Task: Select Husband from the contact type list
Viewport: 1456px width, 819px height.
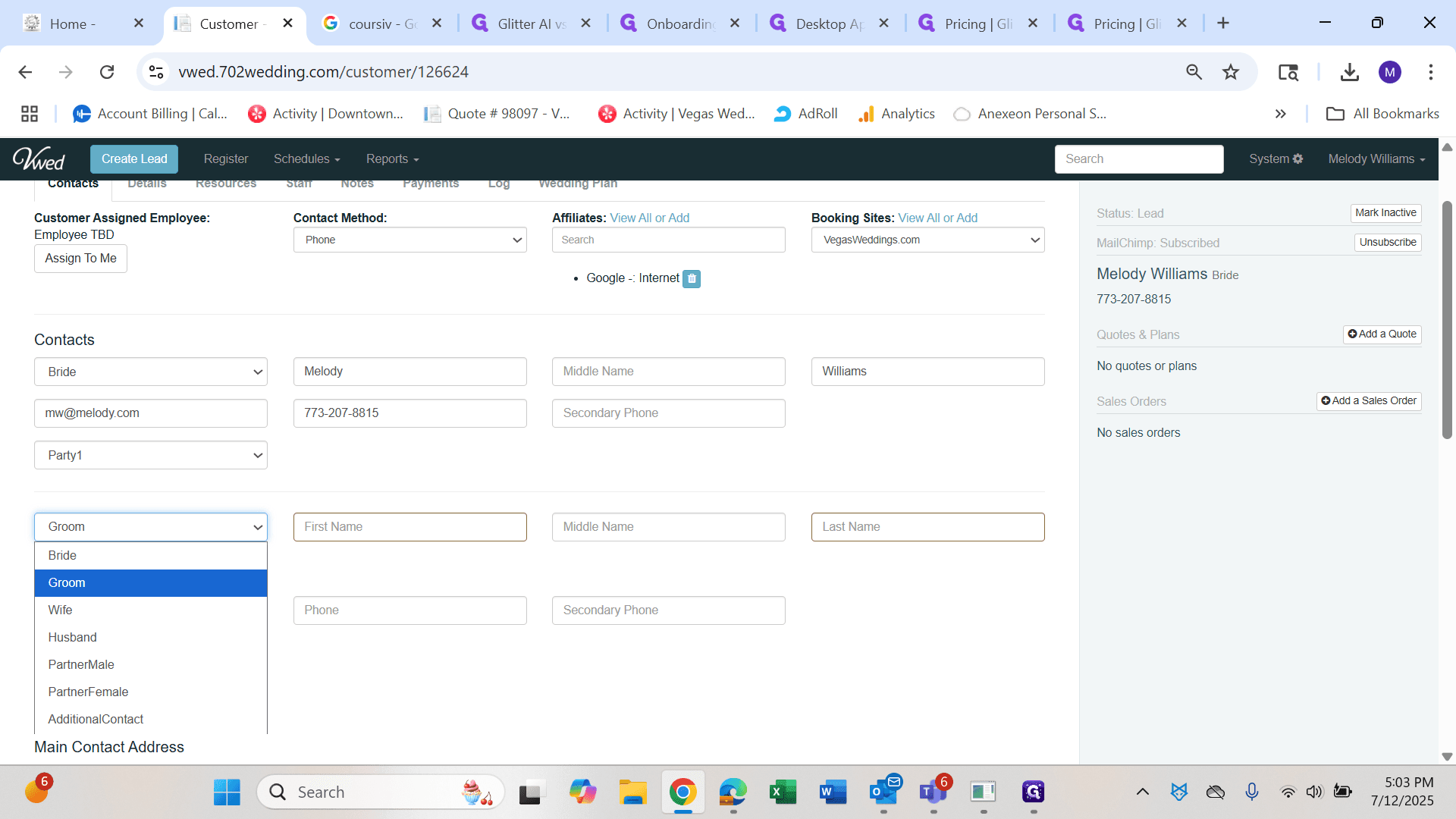Action: (x=151, y=637)
